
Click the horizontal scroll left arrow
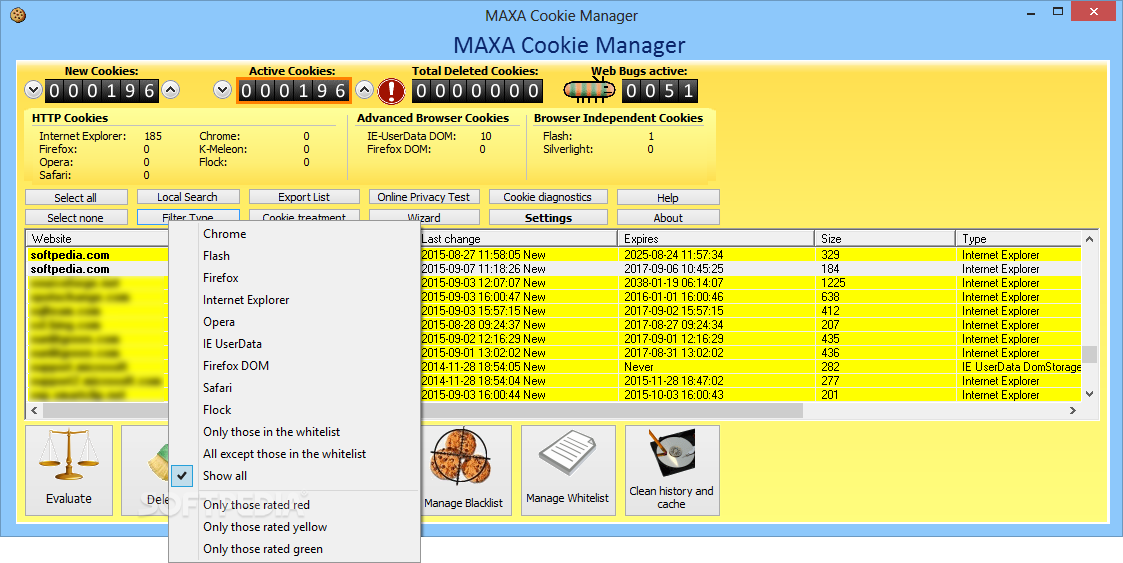click(x=34, y=410)
